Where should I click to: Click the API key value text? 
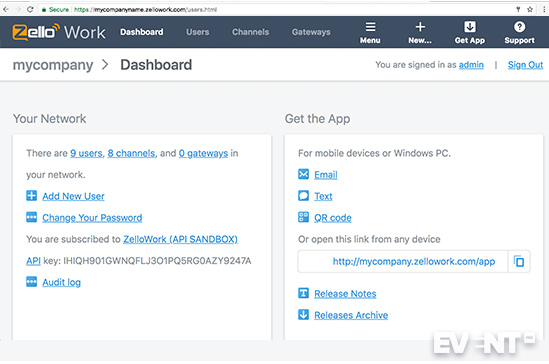point(157,261)
